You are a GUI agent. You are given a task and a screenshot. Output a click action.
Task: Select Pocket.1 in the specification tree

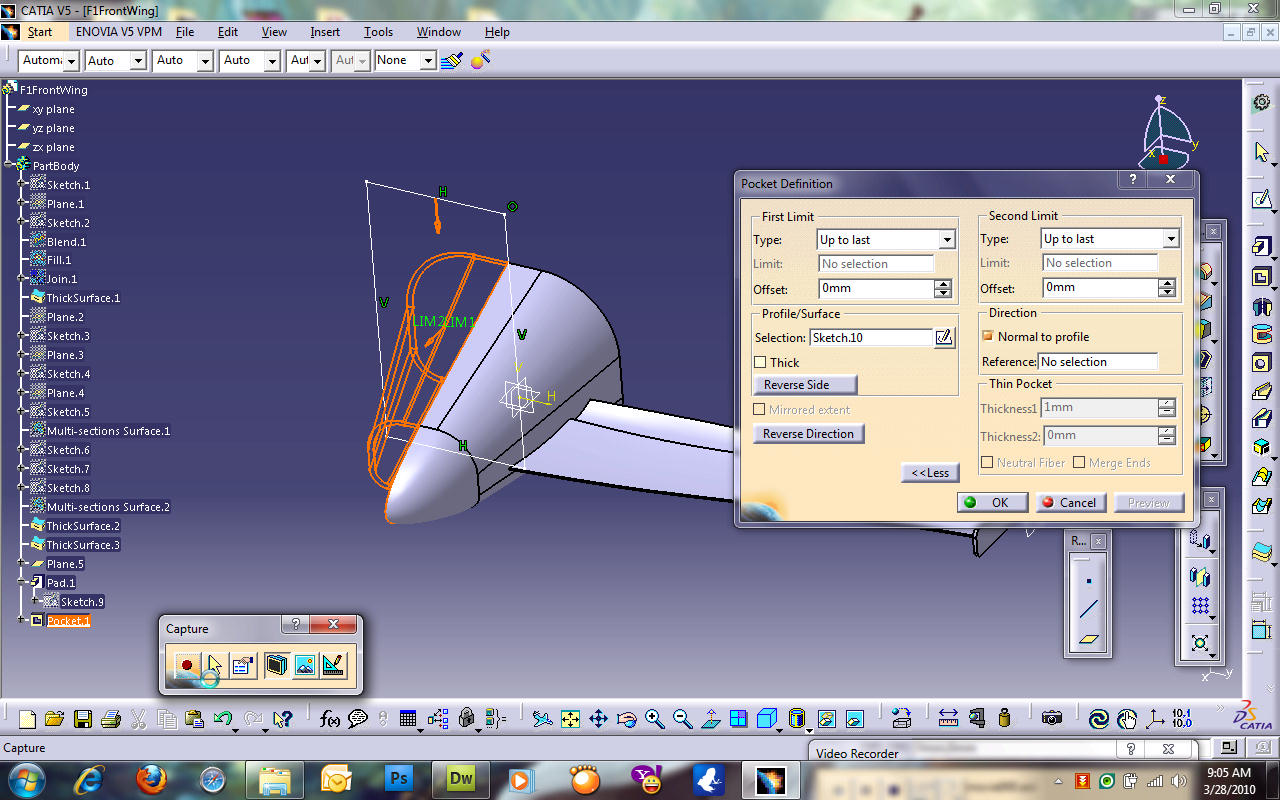pos(68,620)
